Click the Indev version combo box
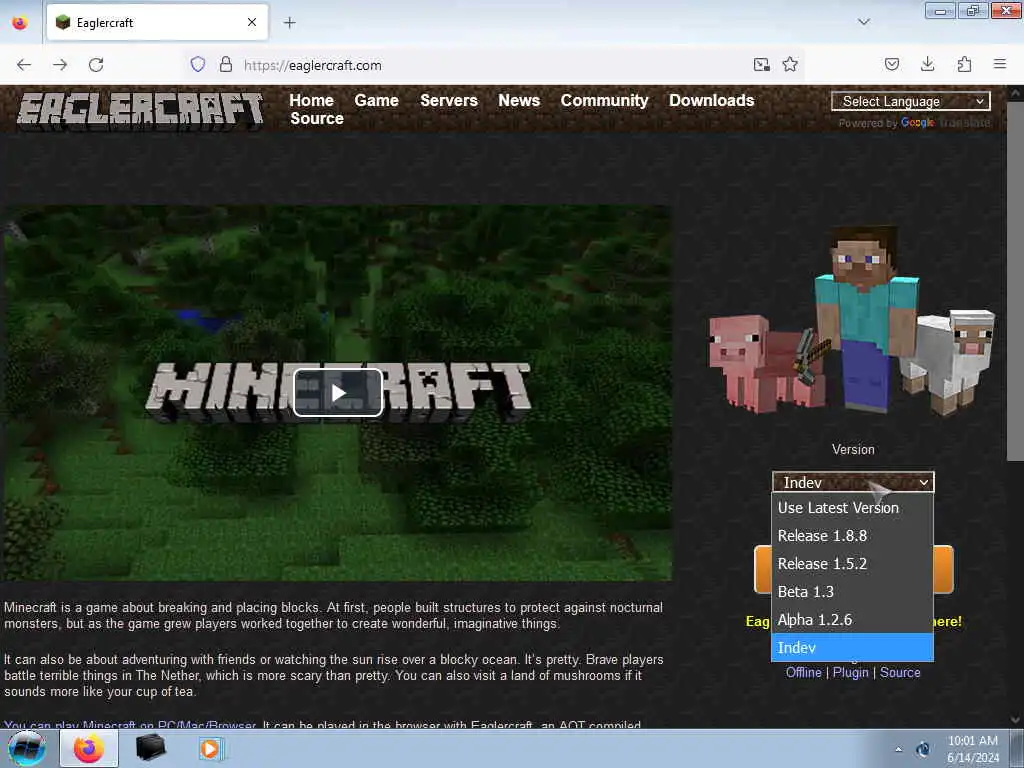1024x768 pixels. coord(853,482)
